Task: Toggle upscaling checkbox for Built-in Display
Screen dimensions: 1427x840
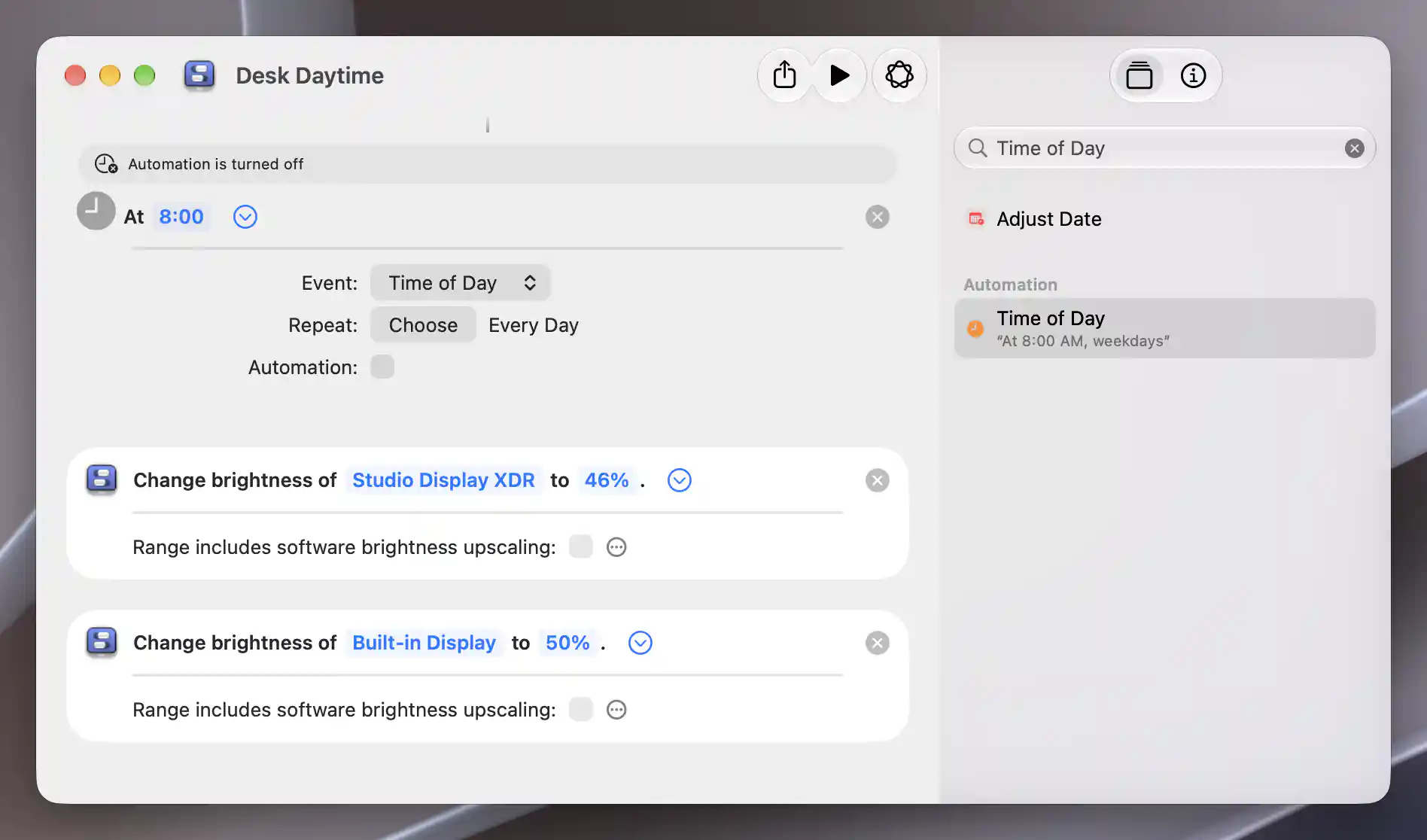Action: 581,709
